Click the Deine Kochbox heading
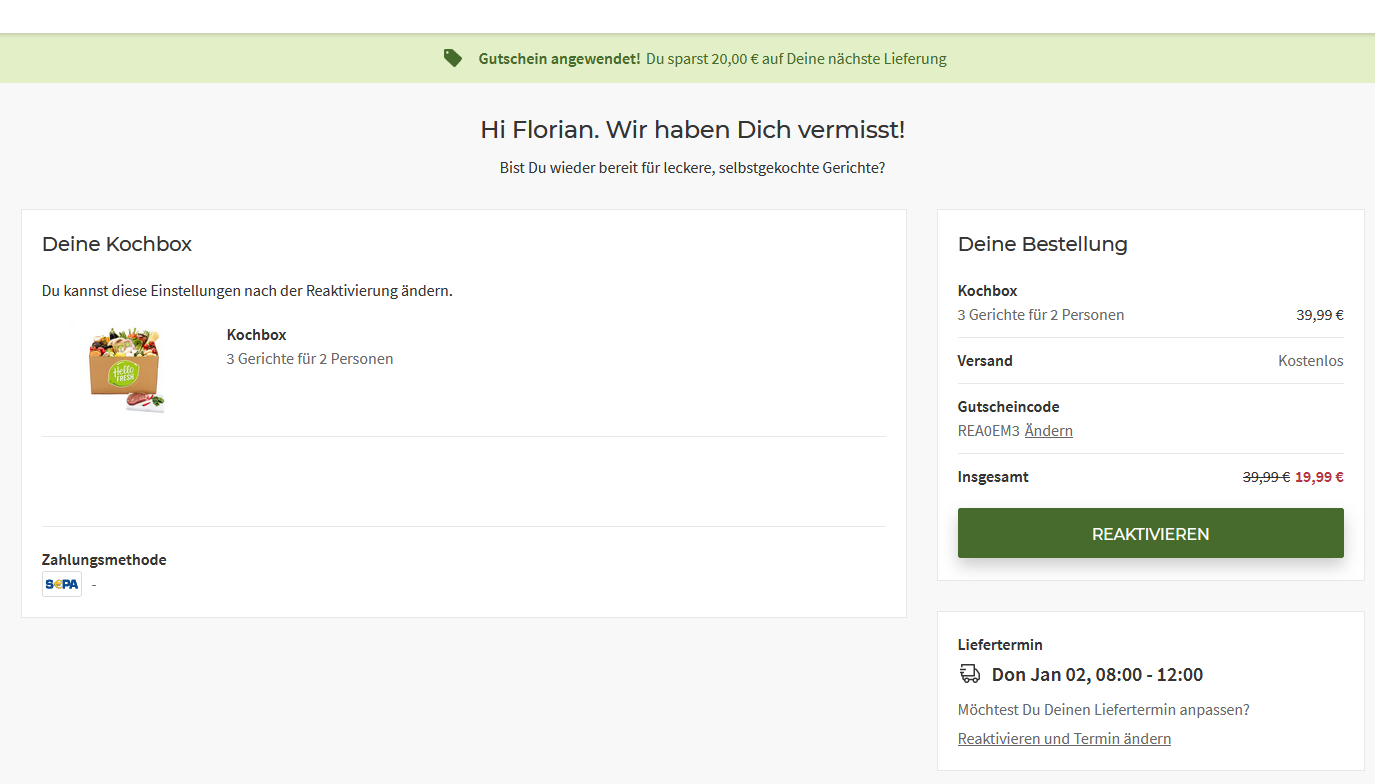Screen dimensions: 1375x784 (x=117, y=244)
